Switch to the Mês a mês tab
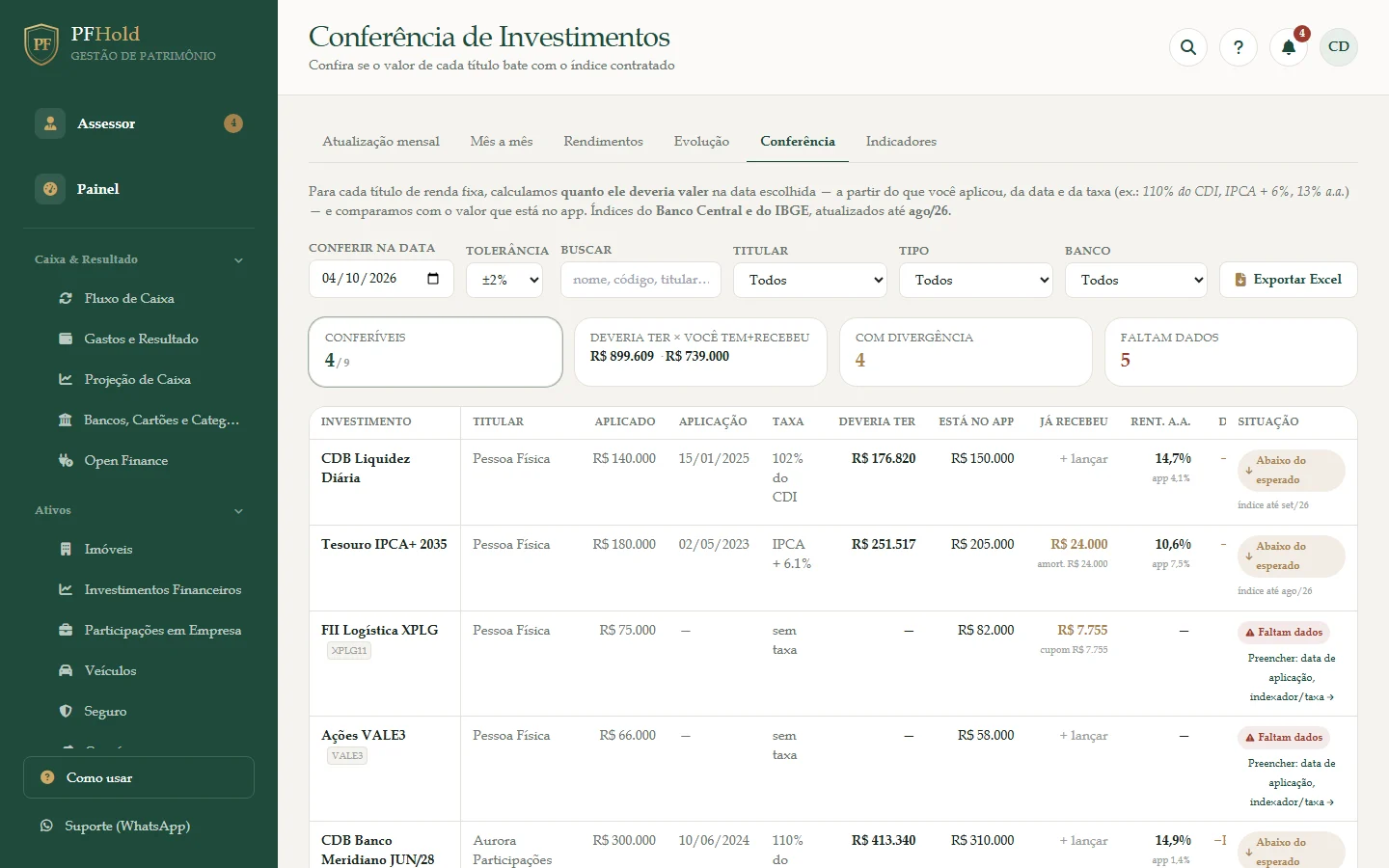 (x=502, y=142)
